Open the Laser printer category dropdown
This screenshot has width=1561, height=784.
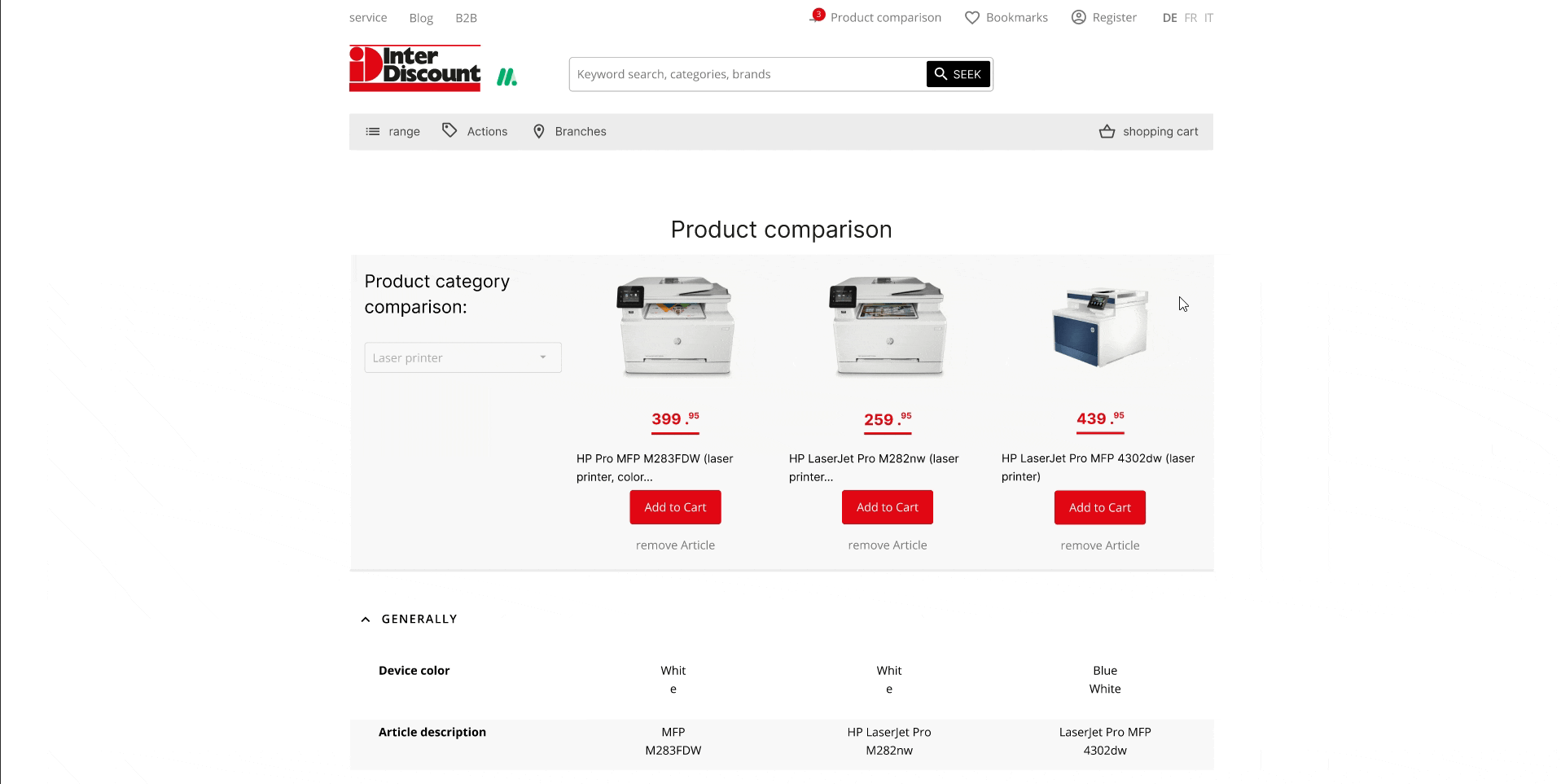(x=463, y=357)
